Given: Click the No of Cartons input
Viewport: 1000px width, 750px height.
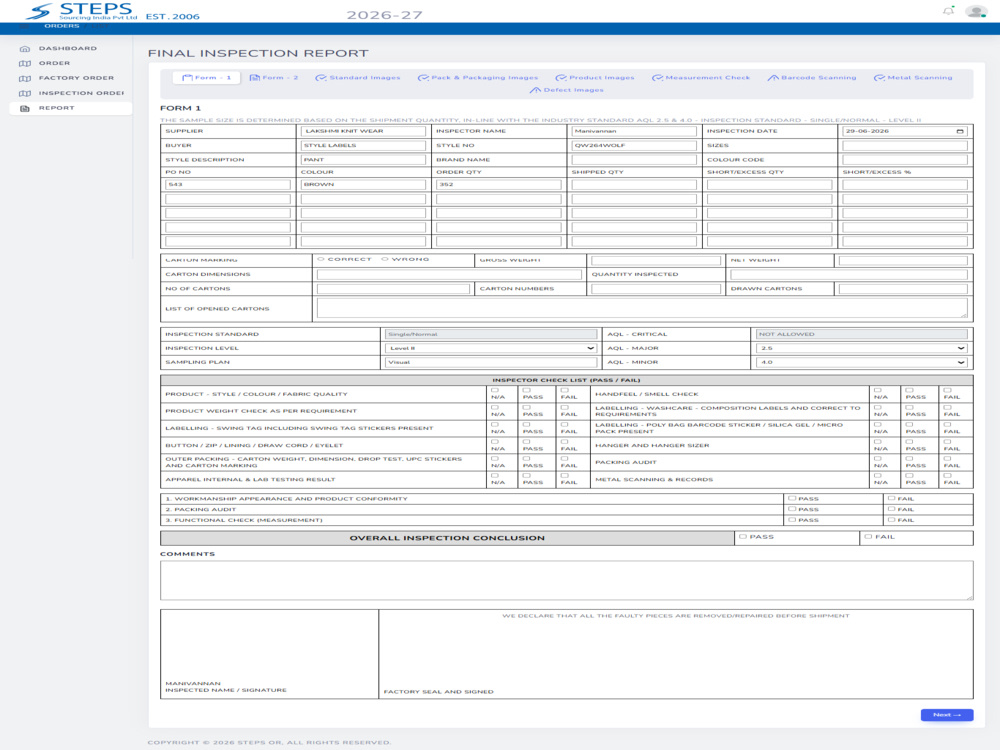Looking at the screenshot, I should 393,289.
